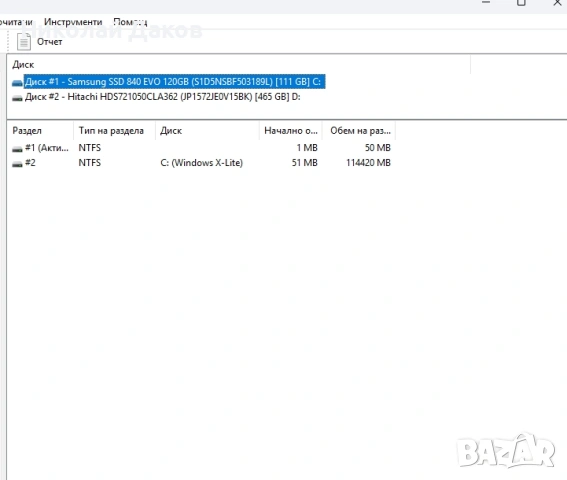Select the Samsung SSD 840 EVO drive icon
Image resolution: width=567 pixels, height=480 pixels.
pyautogui.click(x=17, y=83)
